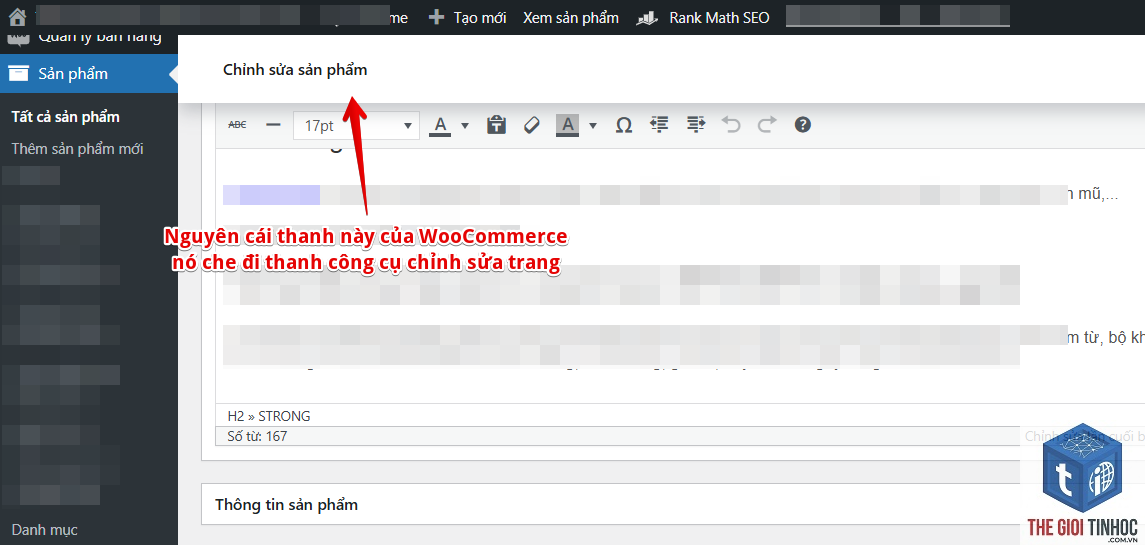The image size is (1145, 545).
Task: Click the Sản phẩm archive box icon
Action: [18, 73]
